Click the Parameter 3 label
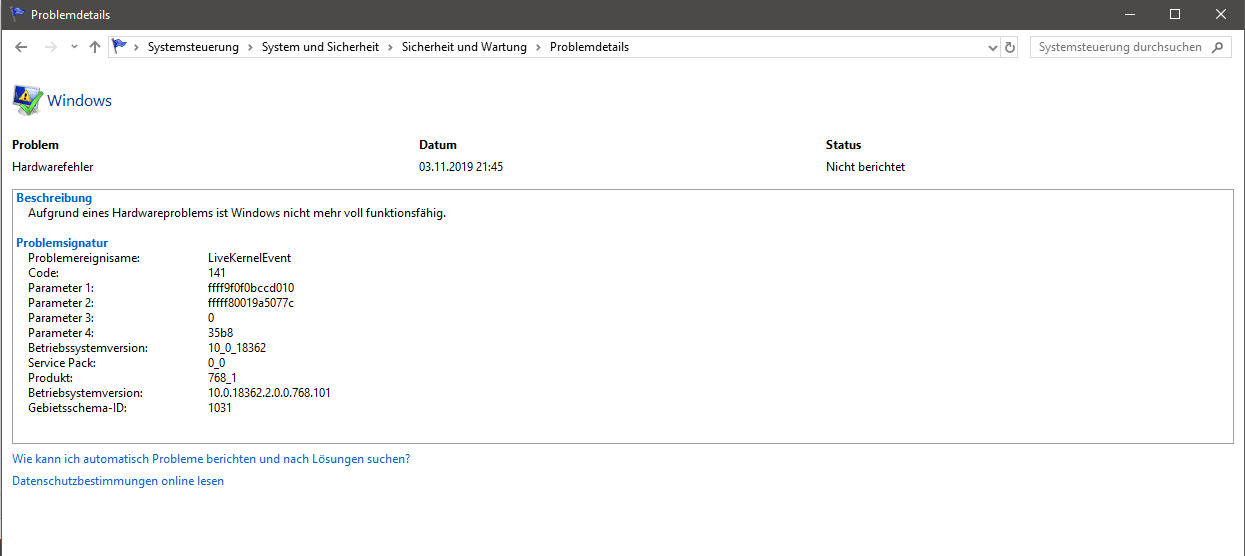The height and width of the screenshot is (556, 1245). coord(61,318)
